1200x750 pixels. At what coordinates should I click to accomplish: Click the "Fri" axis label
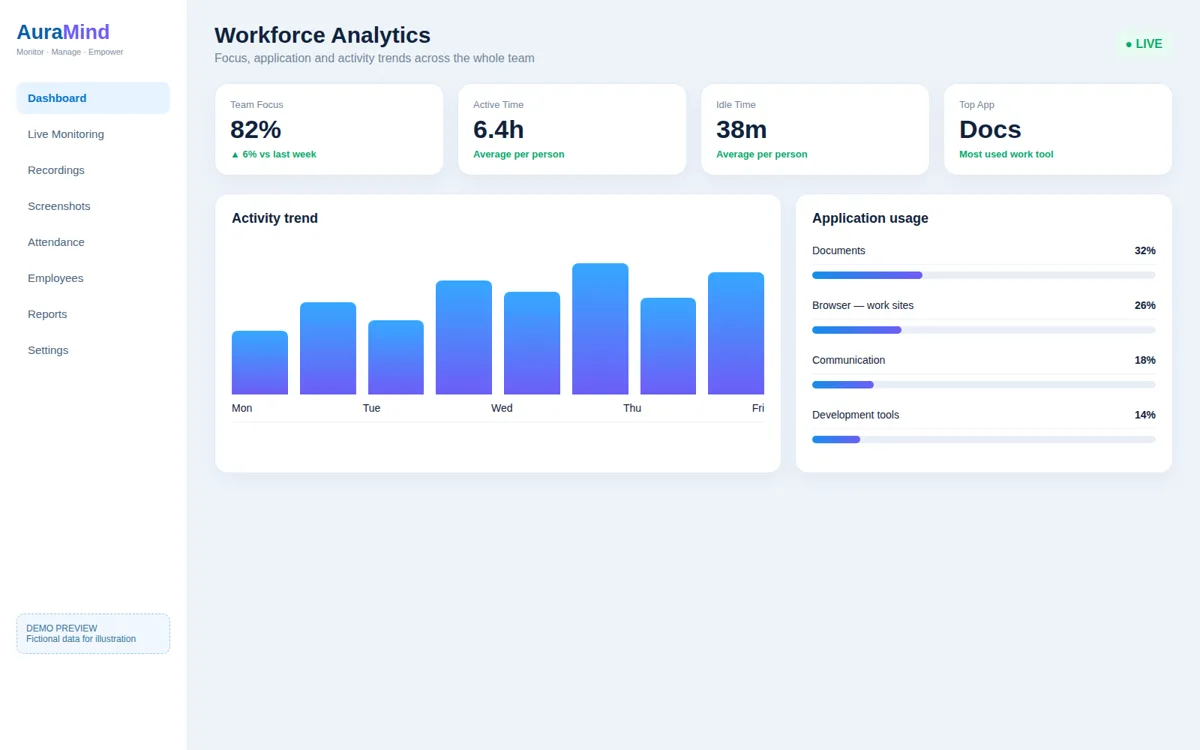point(758,408)
